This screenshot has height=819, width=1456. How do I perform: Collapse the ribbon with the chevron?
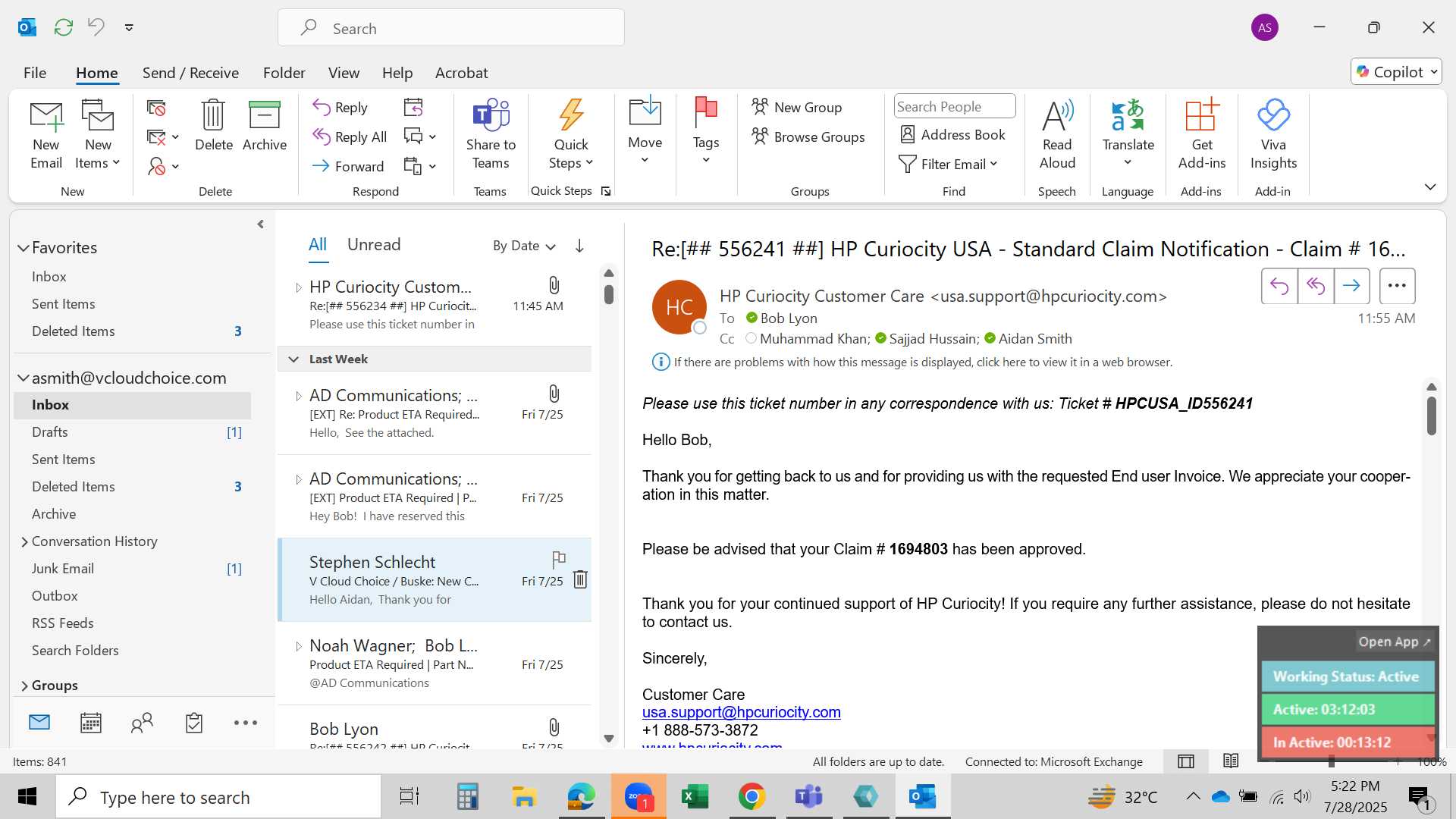point(1430,187)
